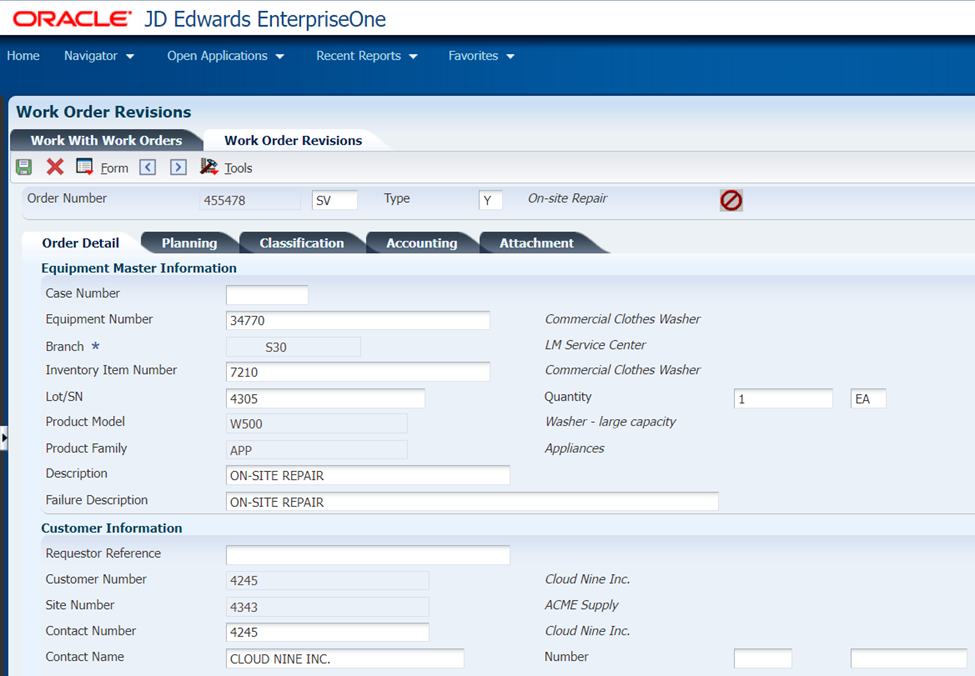Click the Branch field S30
975x676 pixels.
pyautogui.click(x=293, y=347)
